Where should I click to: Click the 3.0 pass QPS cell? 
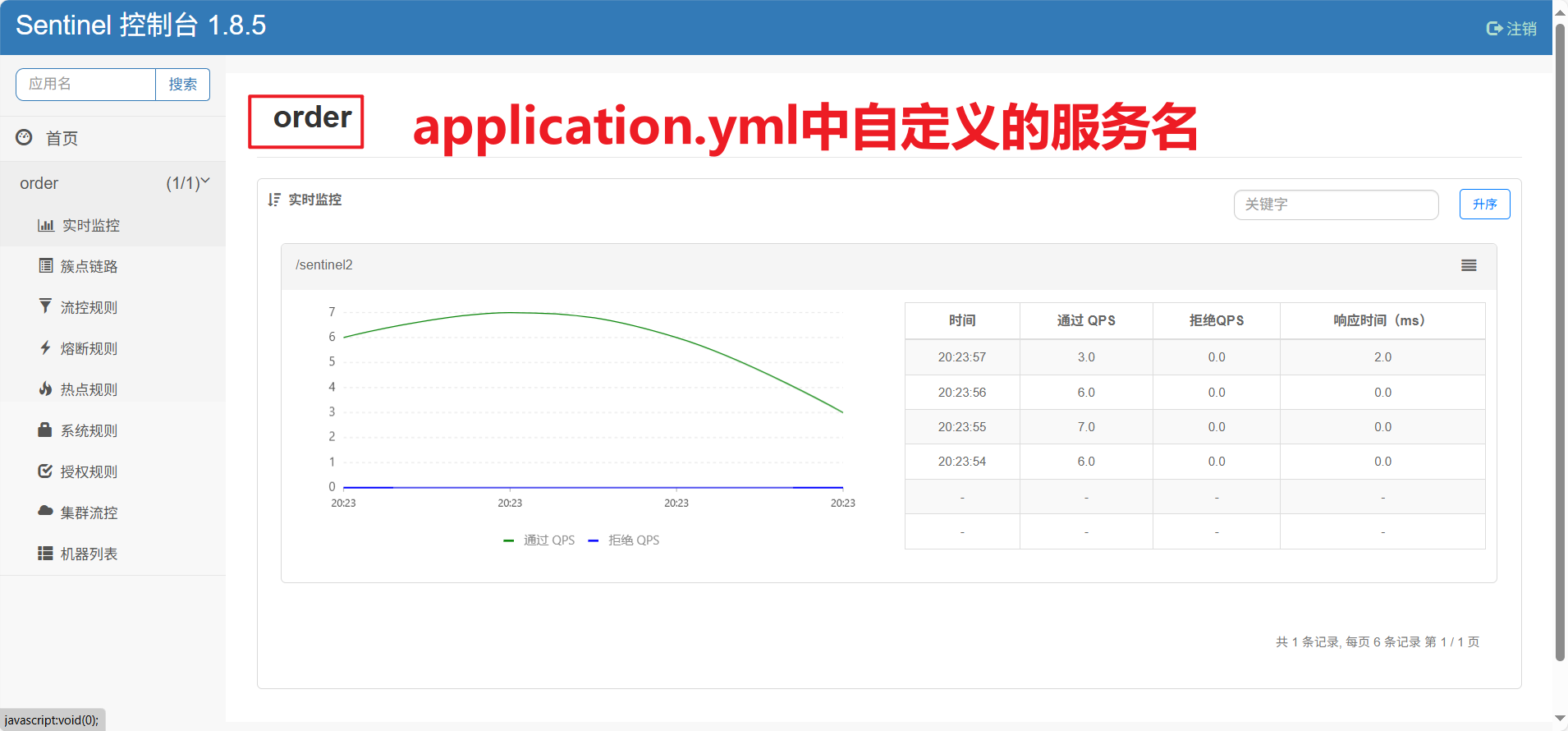click(1086, 357)
